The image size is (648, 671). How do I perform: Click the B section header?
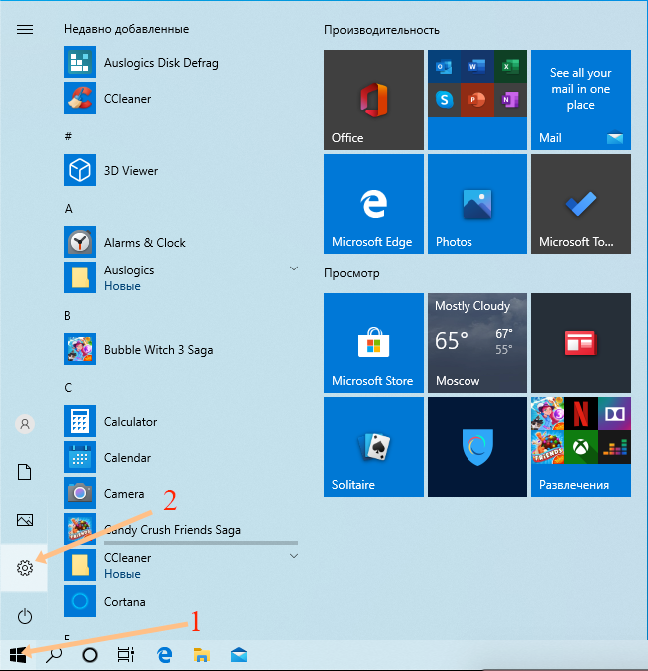pyautogui.click(x=67, y=316)
